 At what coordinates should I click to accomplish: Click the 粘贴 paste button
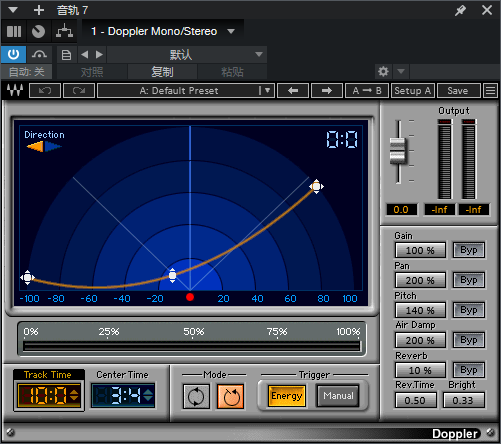pyautogui.click(x=232, y=72)
